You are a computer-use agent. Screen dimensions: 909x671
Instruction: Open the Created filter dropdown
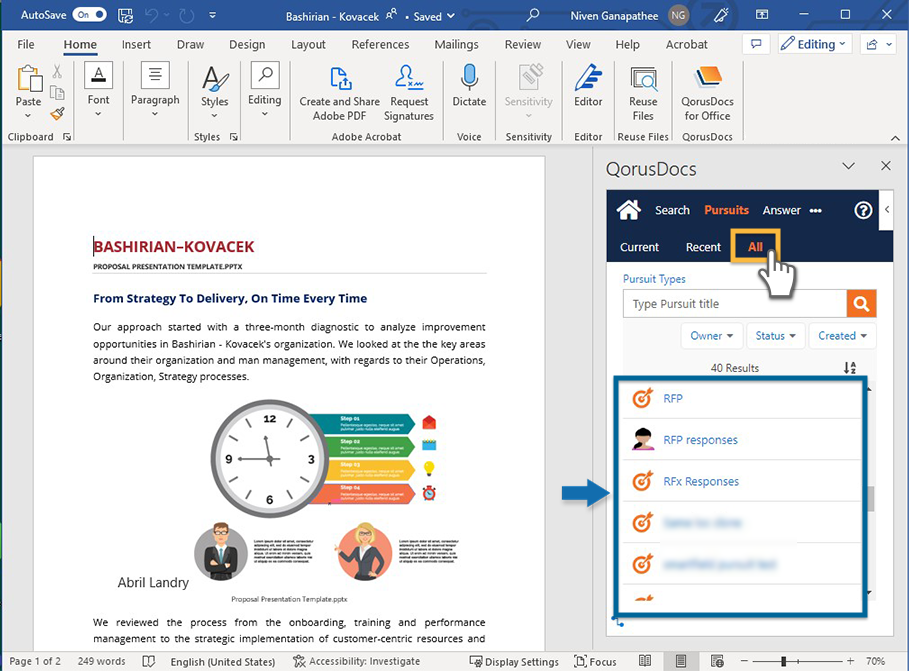point(842,336)
